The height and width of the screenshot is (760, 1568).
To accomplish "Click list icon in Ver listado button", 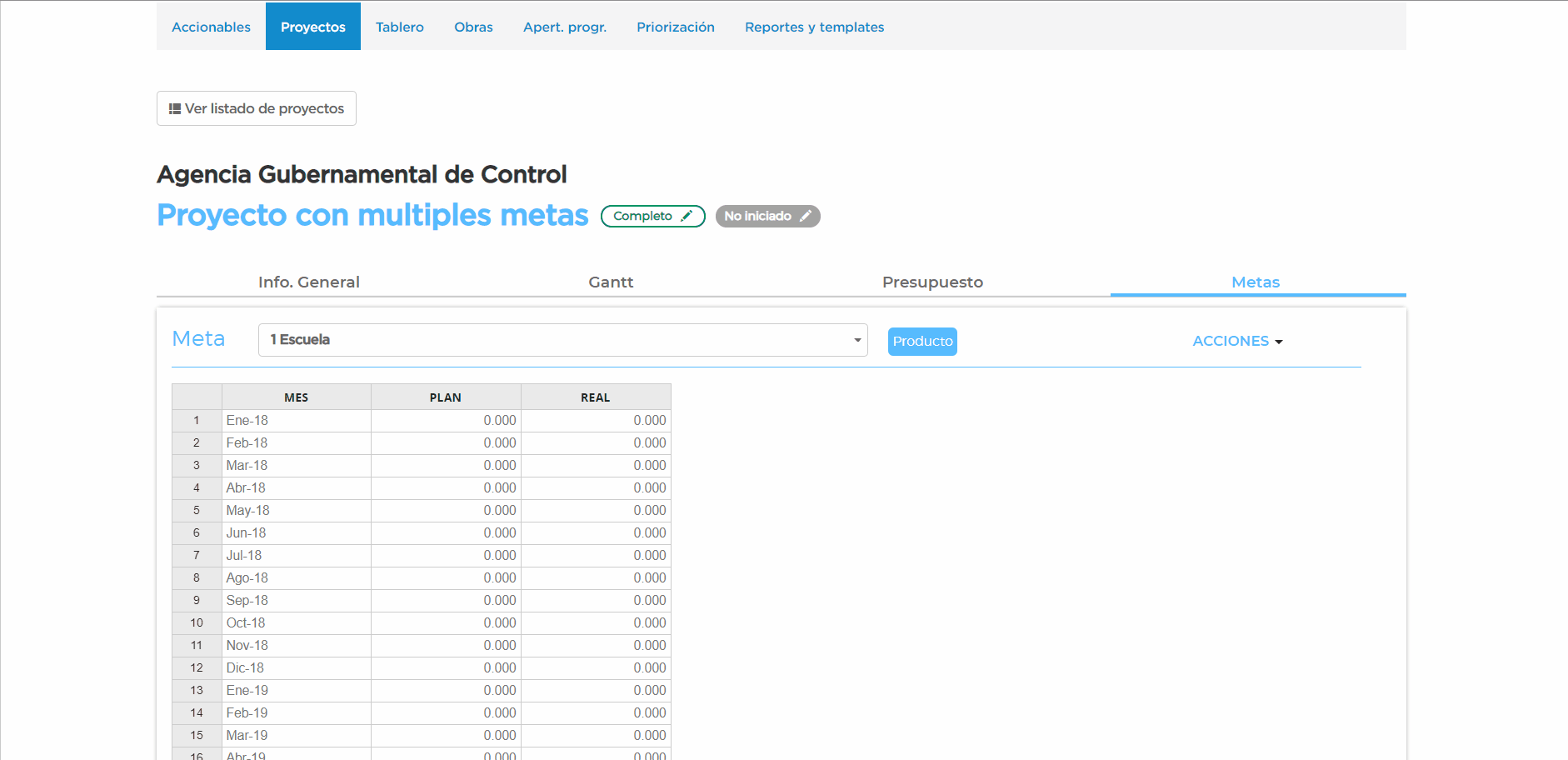I will (x=175, y=109).
